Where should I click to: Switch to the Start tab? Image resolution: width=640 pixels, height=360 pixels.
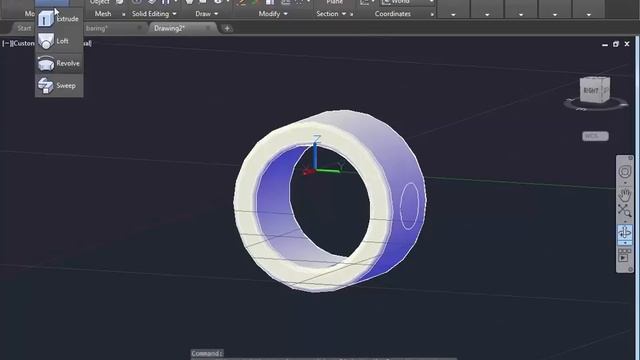tap(24, 28)
